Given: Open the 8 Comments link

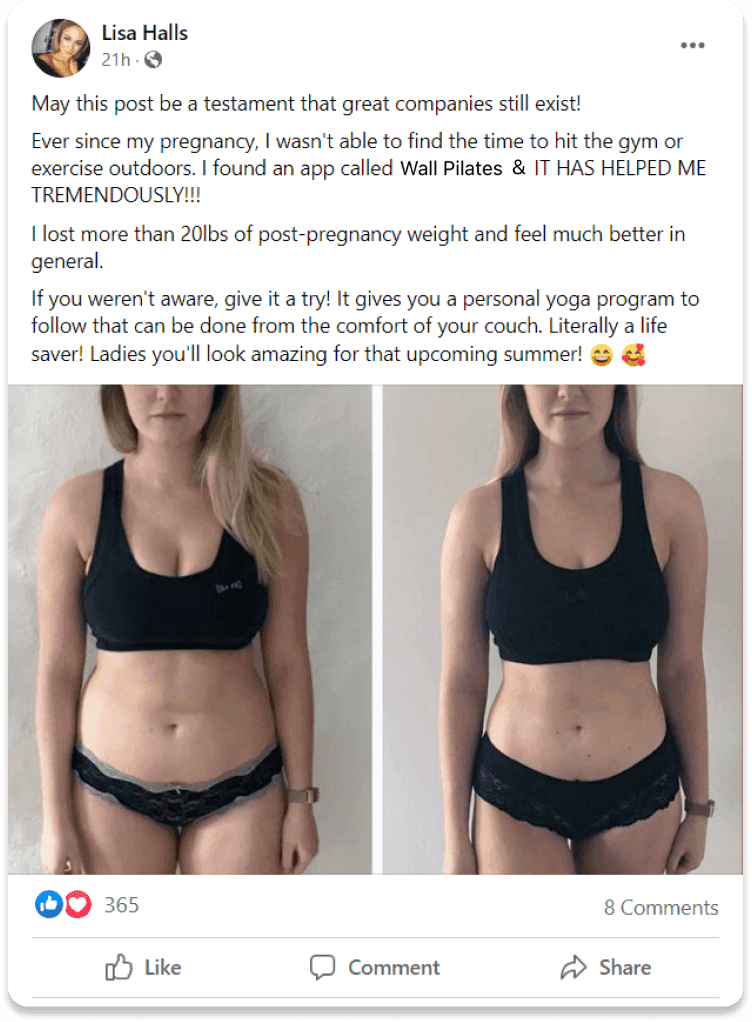Looking at the screenshot, I should [661, 907].
